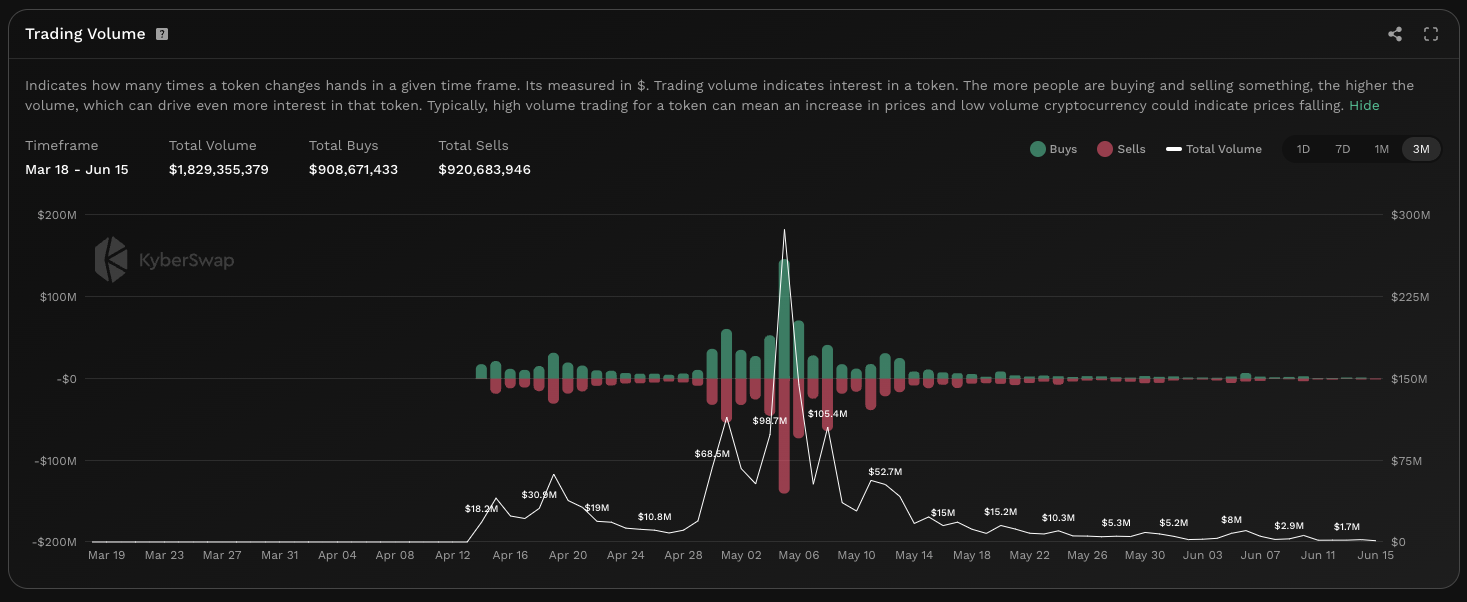Click the Trading Volume title
The image size is (1467, 602).
pyautogui.click(x=85, y=34)
